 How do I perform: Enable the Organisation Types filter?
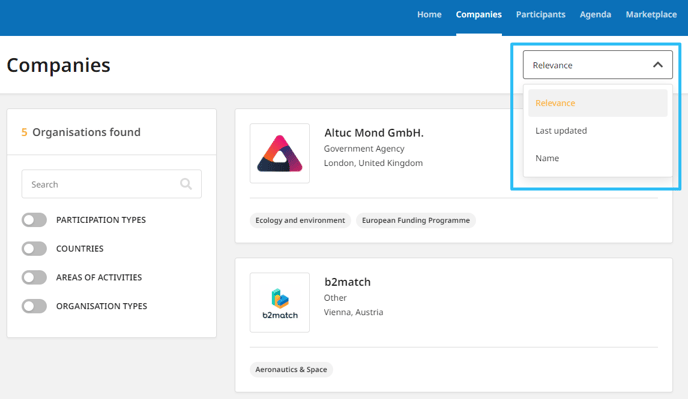34,306
